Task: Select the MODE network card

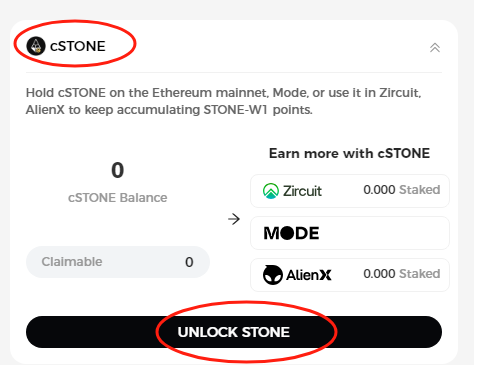Action: coord(350,233)
